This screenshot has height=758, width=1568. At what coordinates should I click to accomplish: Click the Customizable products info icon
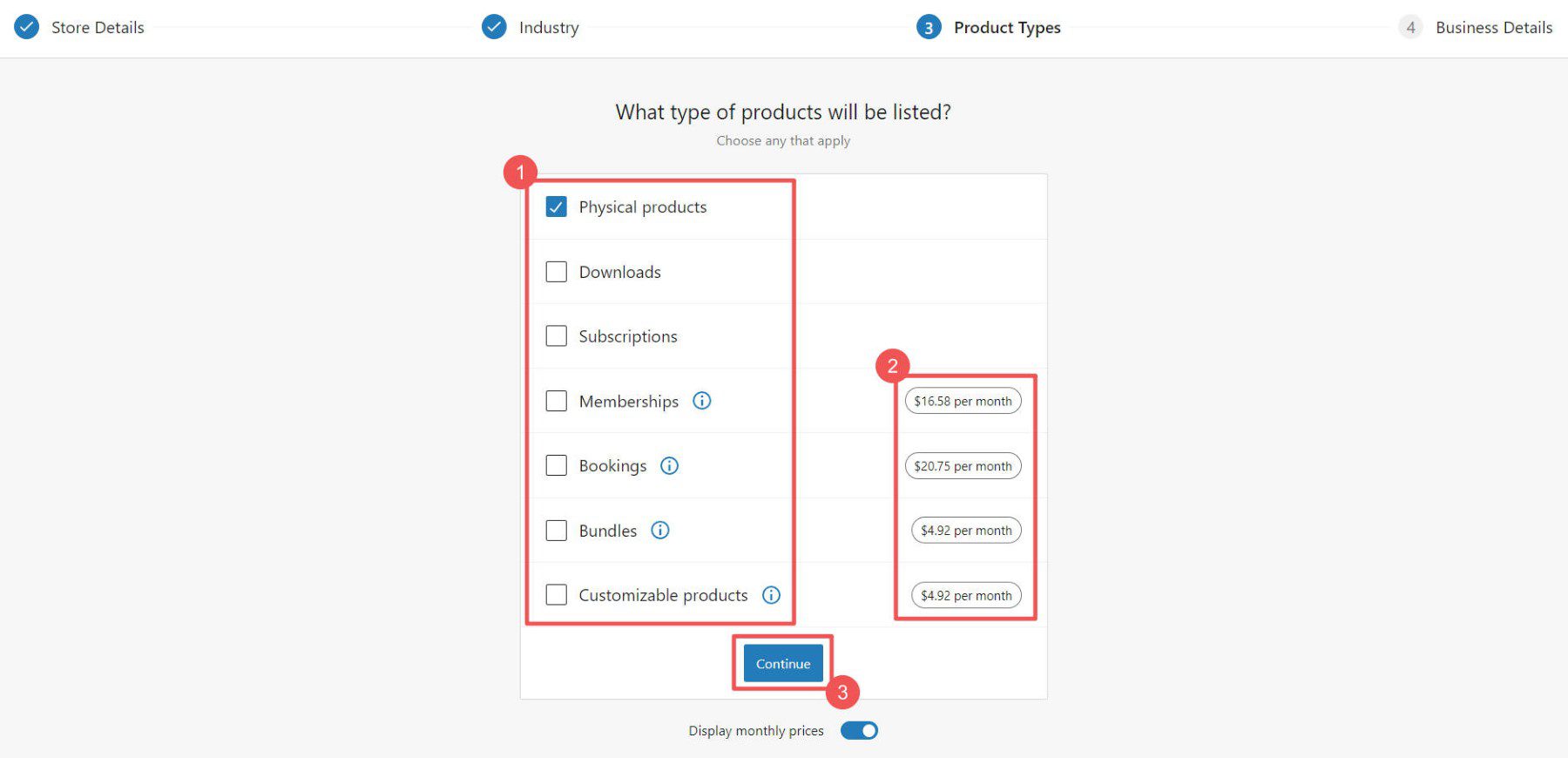(x=770, y=595)
